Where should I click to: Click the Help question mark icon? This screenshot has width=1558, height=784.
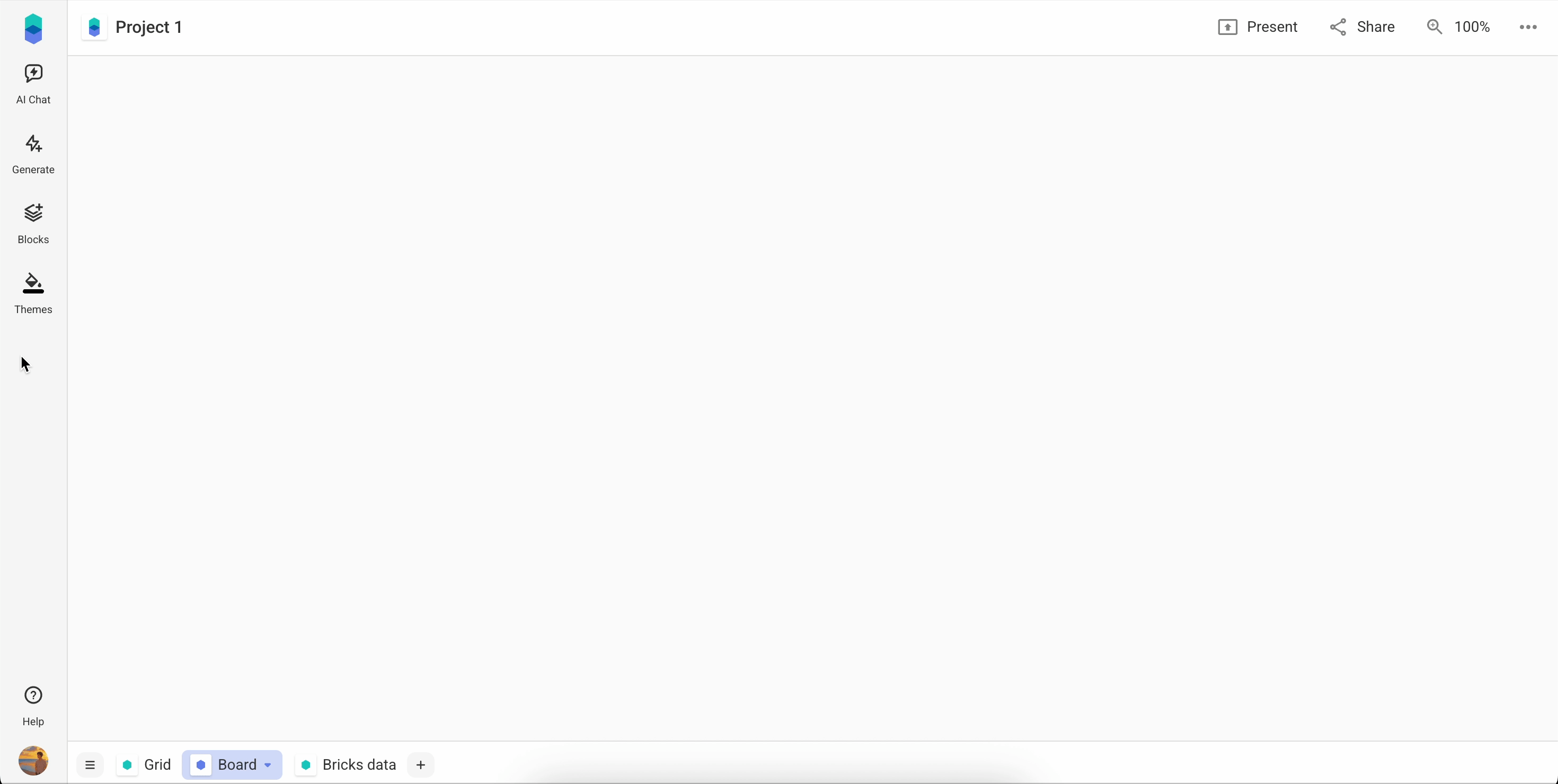click(33, 695)
